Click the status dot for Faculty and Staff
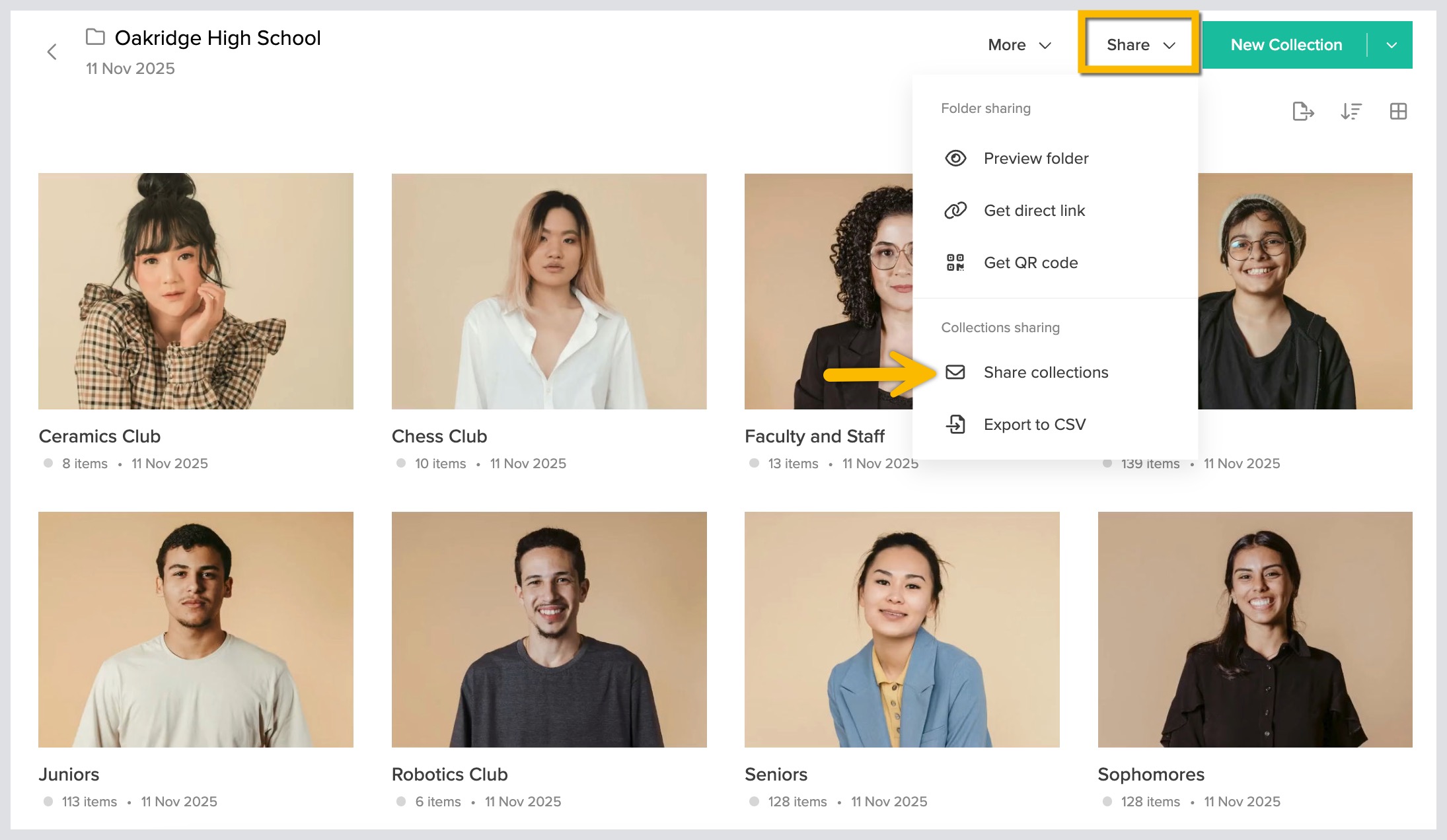1447x840 pixels. (x=754, y=464)
